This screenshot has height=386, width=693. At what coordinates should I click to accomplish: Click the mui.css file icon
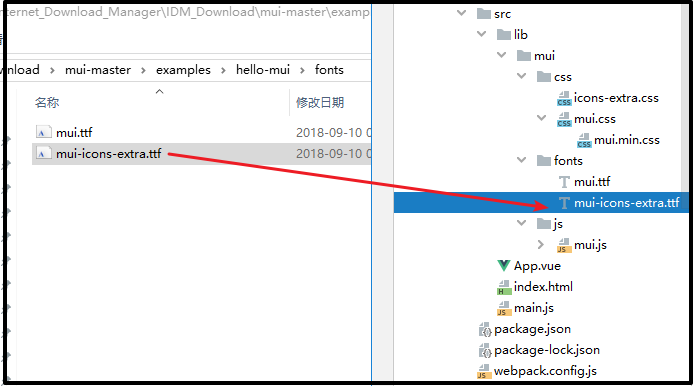[x=564, y=119]
